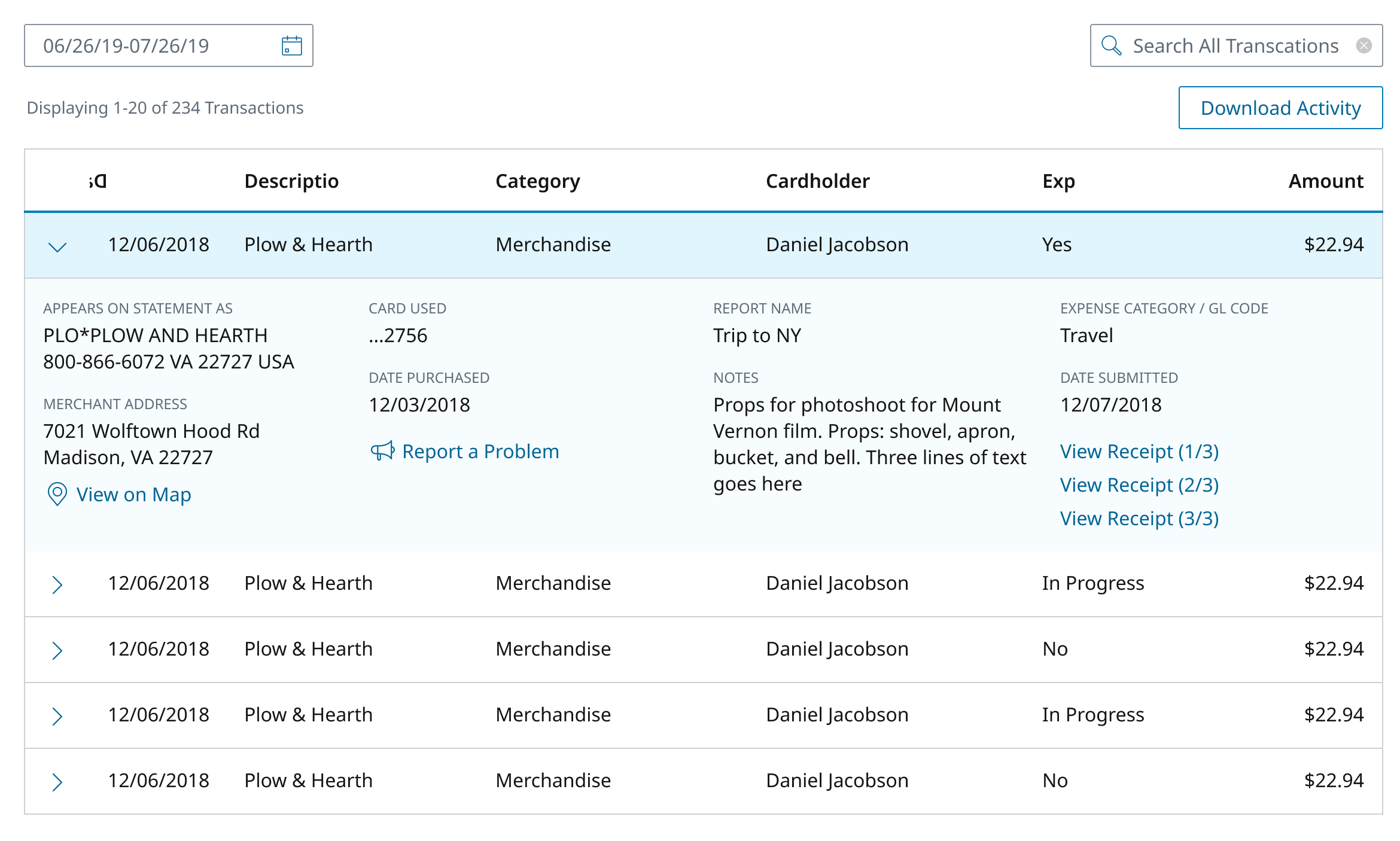The width and height of the screenshot is (1400, 841).
Task: Open the calendar date picker icon
Action: click(x=291, y=45)
